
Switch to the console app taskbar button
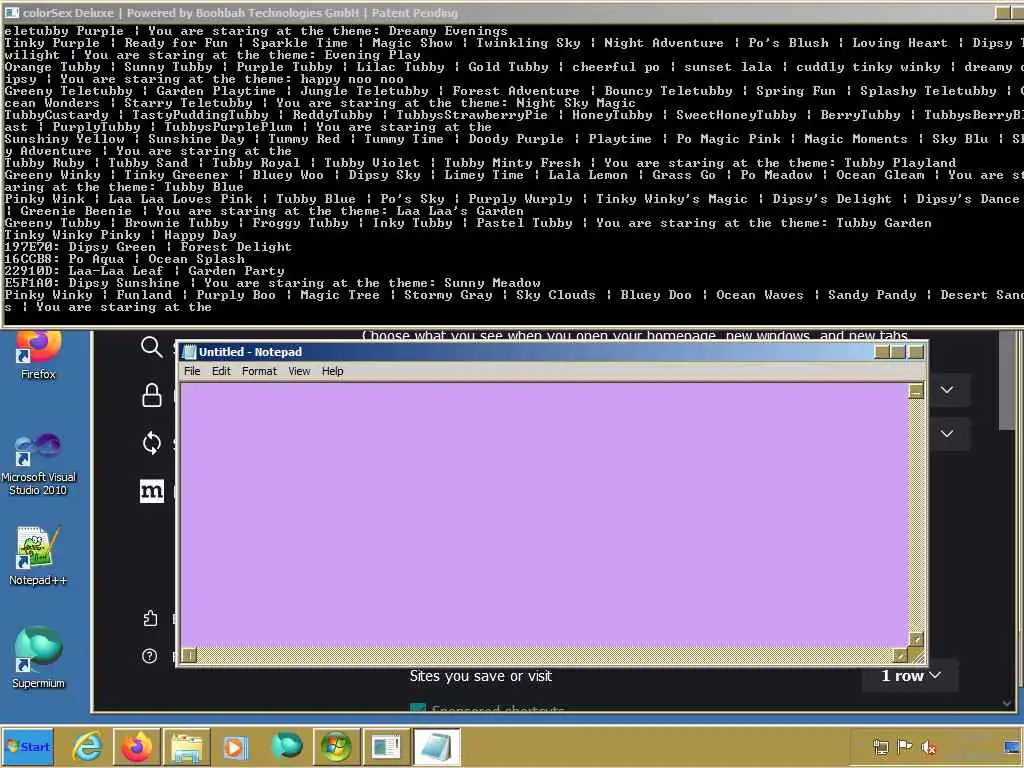(386, 746)
